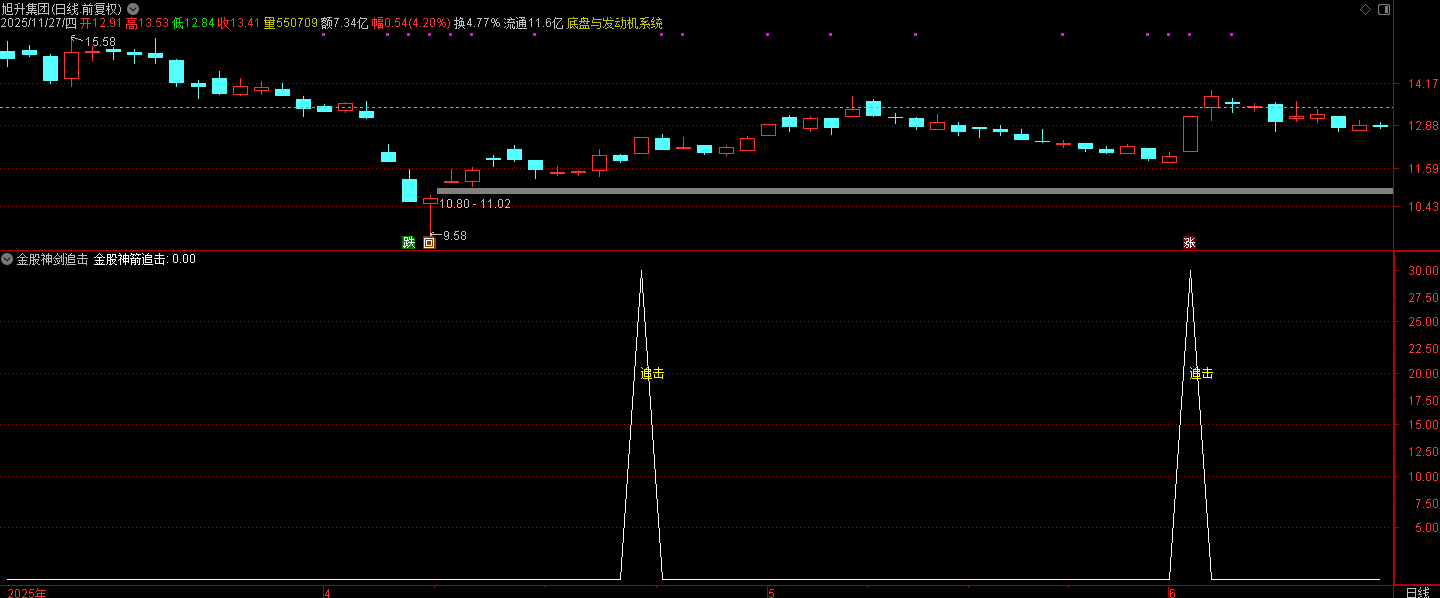The width and height of the screenshot is (1440, 598).
Task: Click the 30.00 indicator axis value
Action: coord(1423,270)
